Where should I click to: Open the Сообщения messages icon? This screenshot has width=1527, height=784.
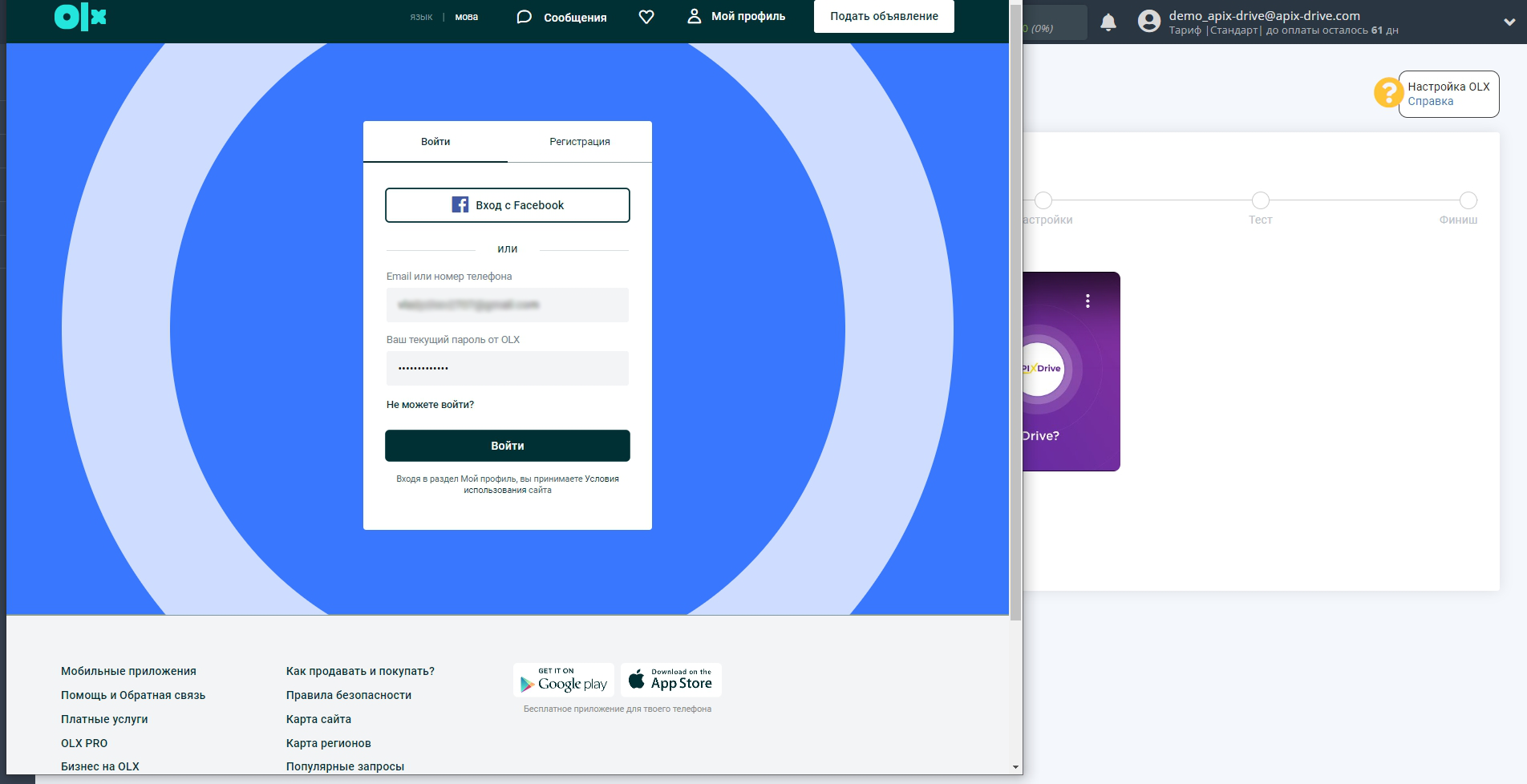tap(524, 17)
